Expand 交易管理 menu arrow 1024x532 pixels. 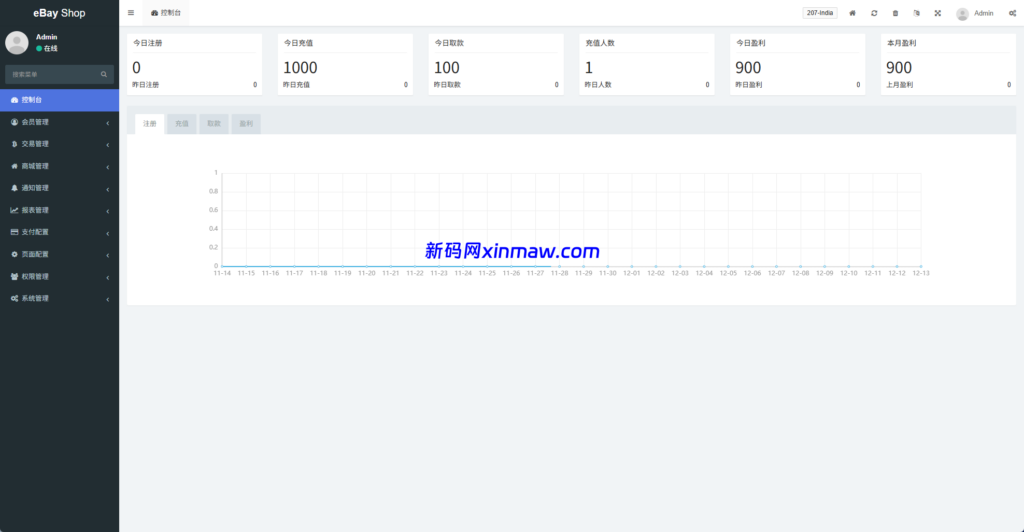pos(108,145)
